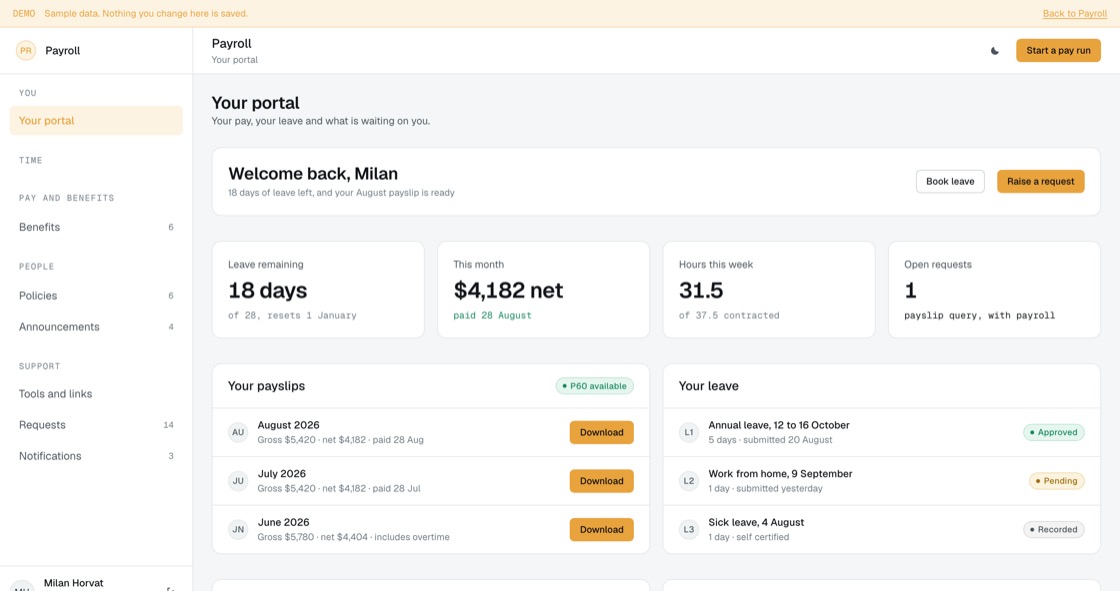Click the This month $4,182 net card
1120x591 pixels.
click(x=544, y=289)
